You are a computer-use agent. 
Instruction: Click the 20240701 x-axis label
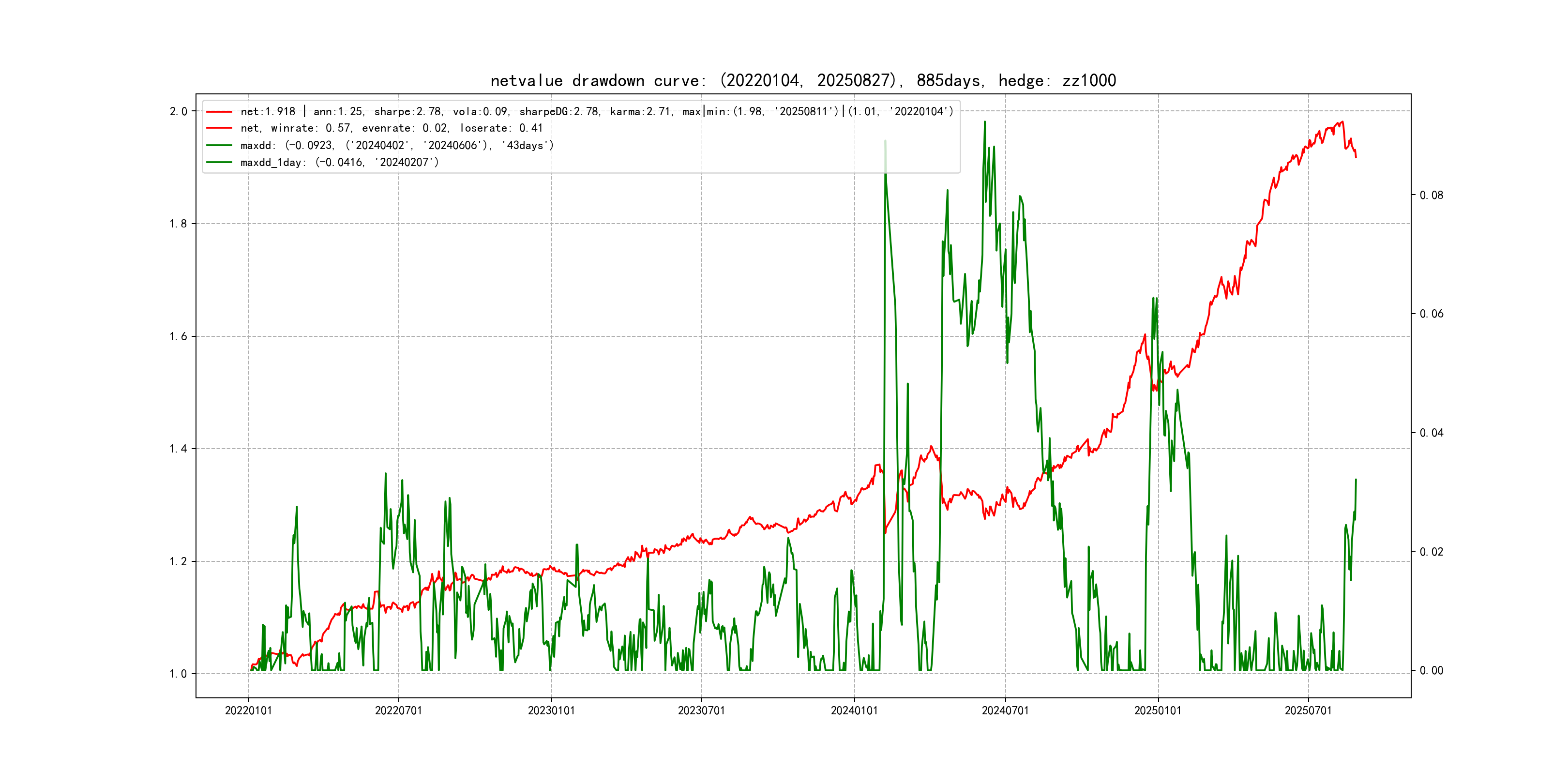[x=1005, y=710]
